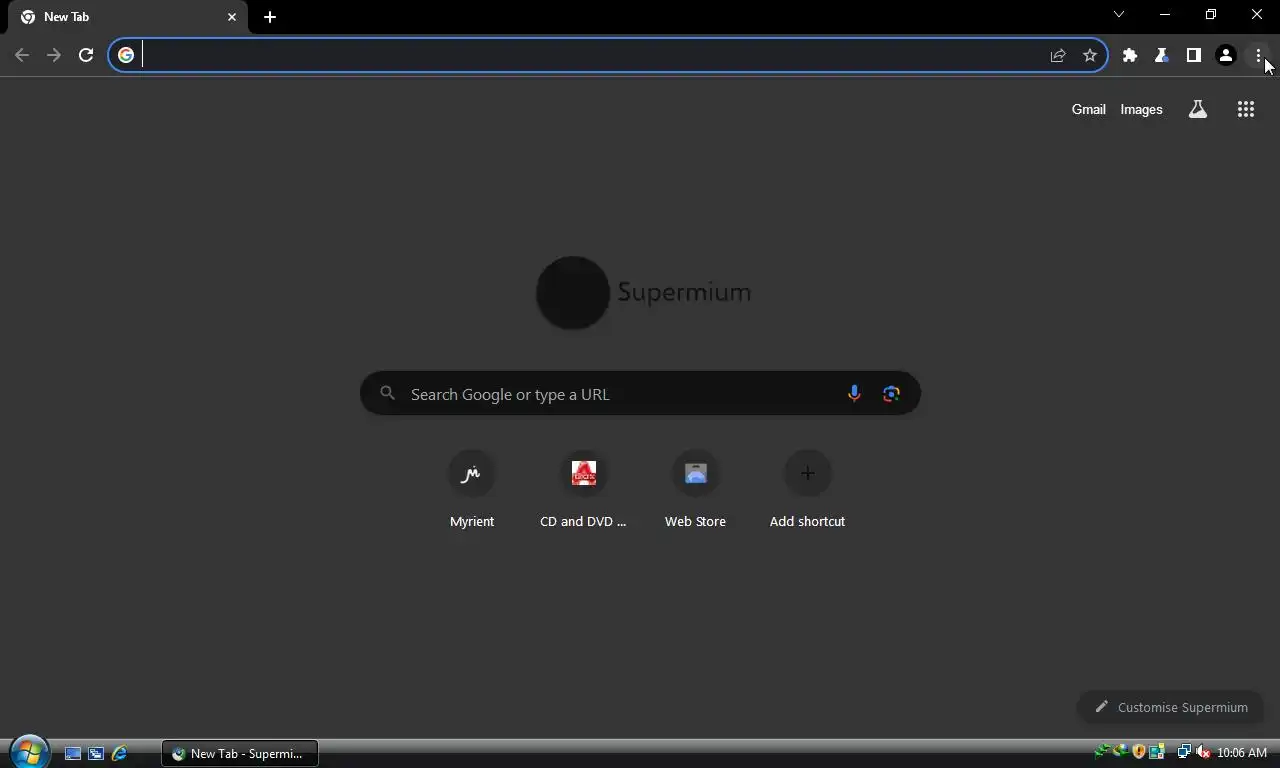The height and width of the screenshot is (768, 1280).
Task: Close the New Tab tab
Action: (232, 17)
